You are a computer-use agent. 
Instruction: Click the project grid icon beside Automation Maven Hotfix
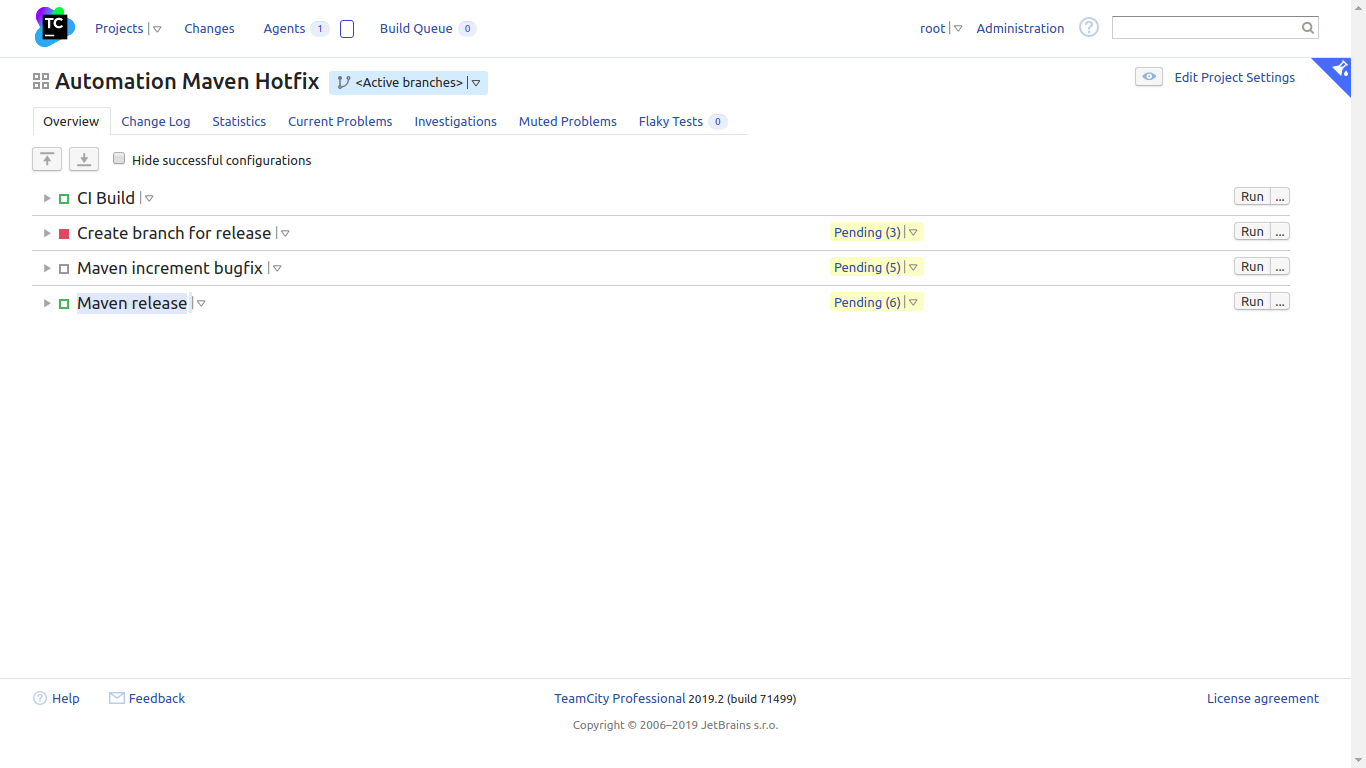pyautogui.click(x=41, y=81)
